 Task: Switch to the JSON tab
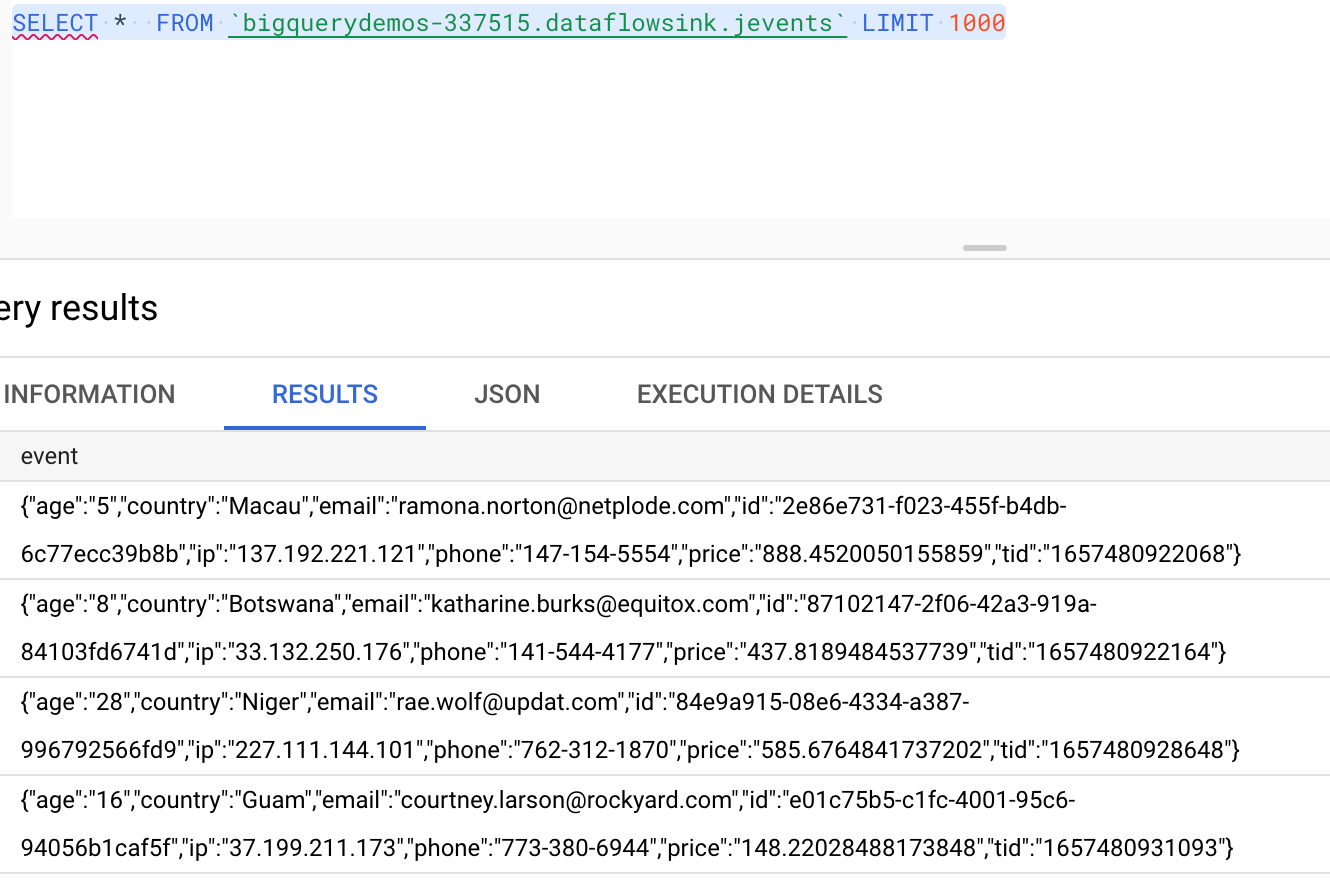point(507,394)
